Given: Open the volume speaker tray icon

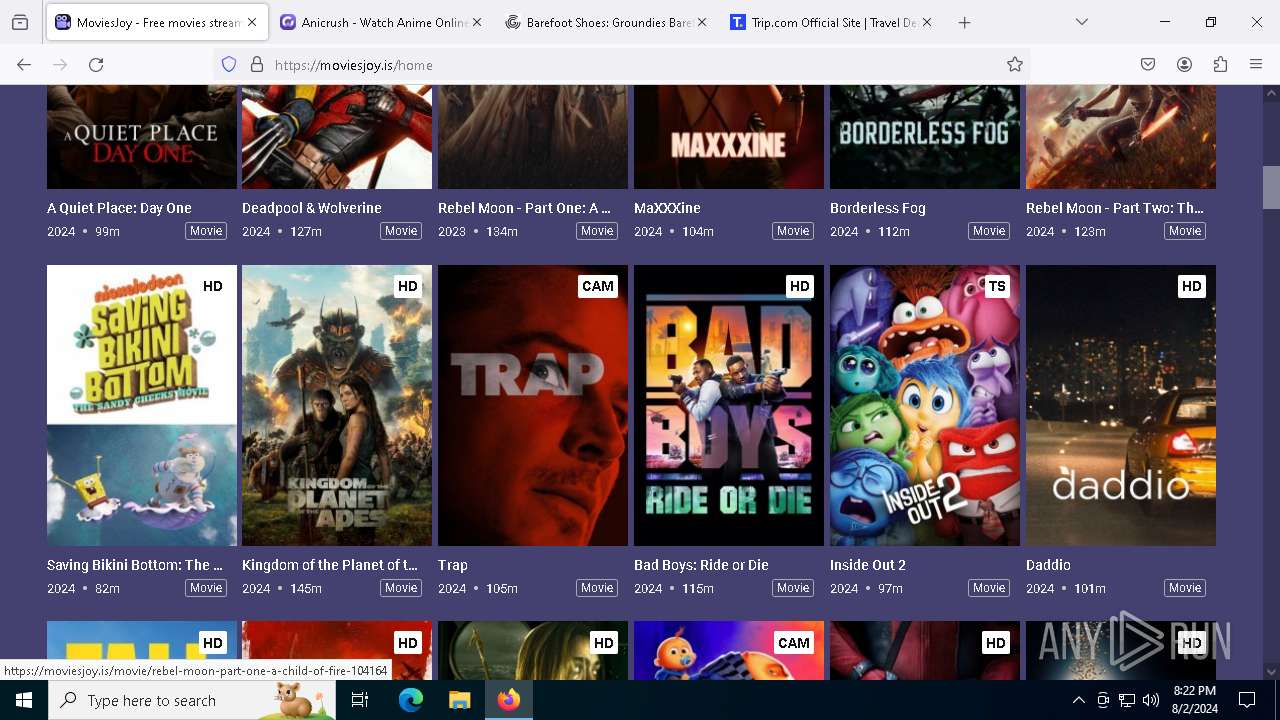Looking at the screenshot, I should click(x=1151, y=700).
